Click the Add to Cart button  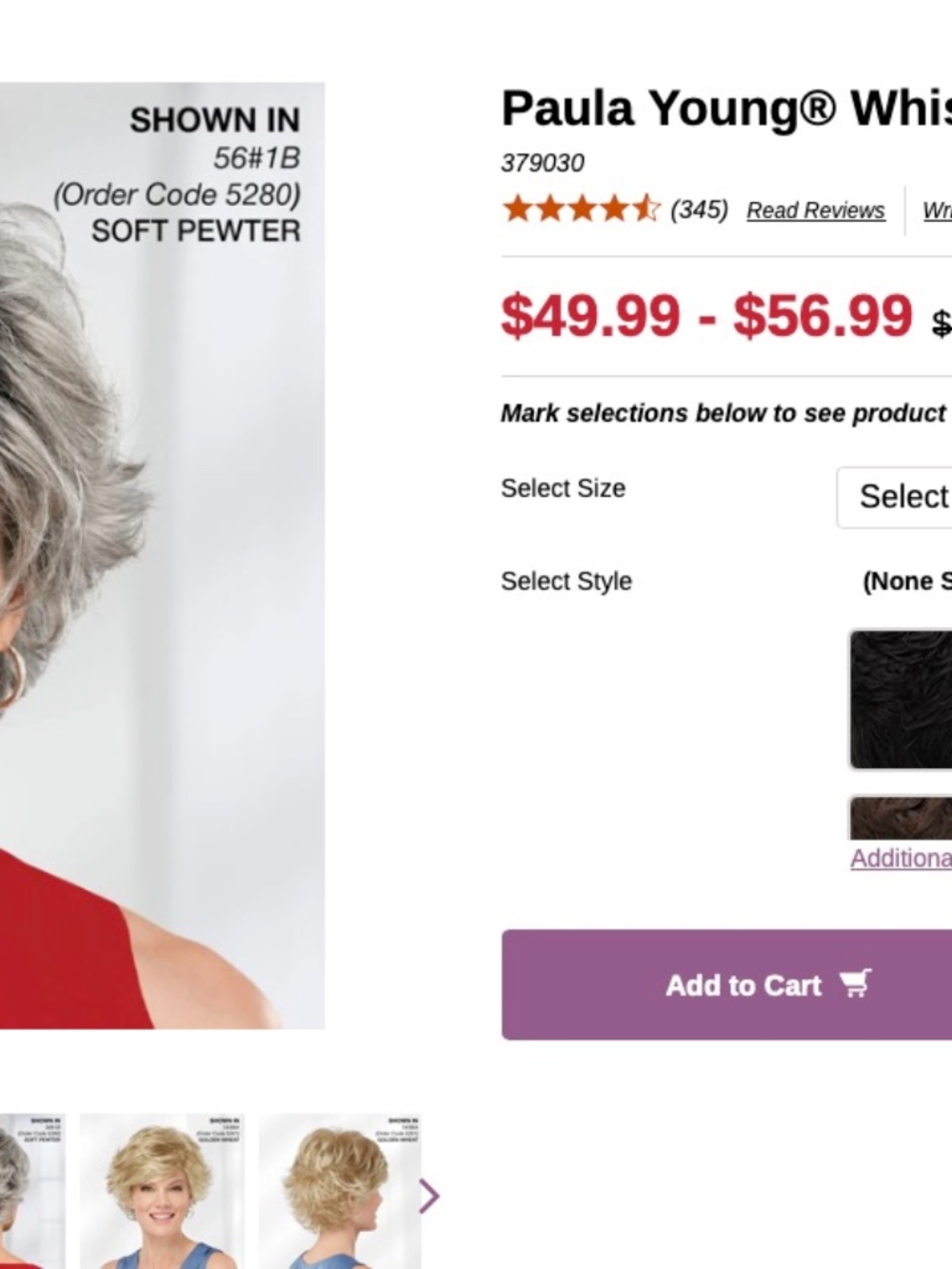coord(726,984)
